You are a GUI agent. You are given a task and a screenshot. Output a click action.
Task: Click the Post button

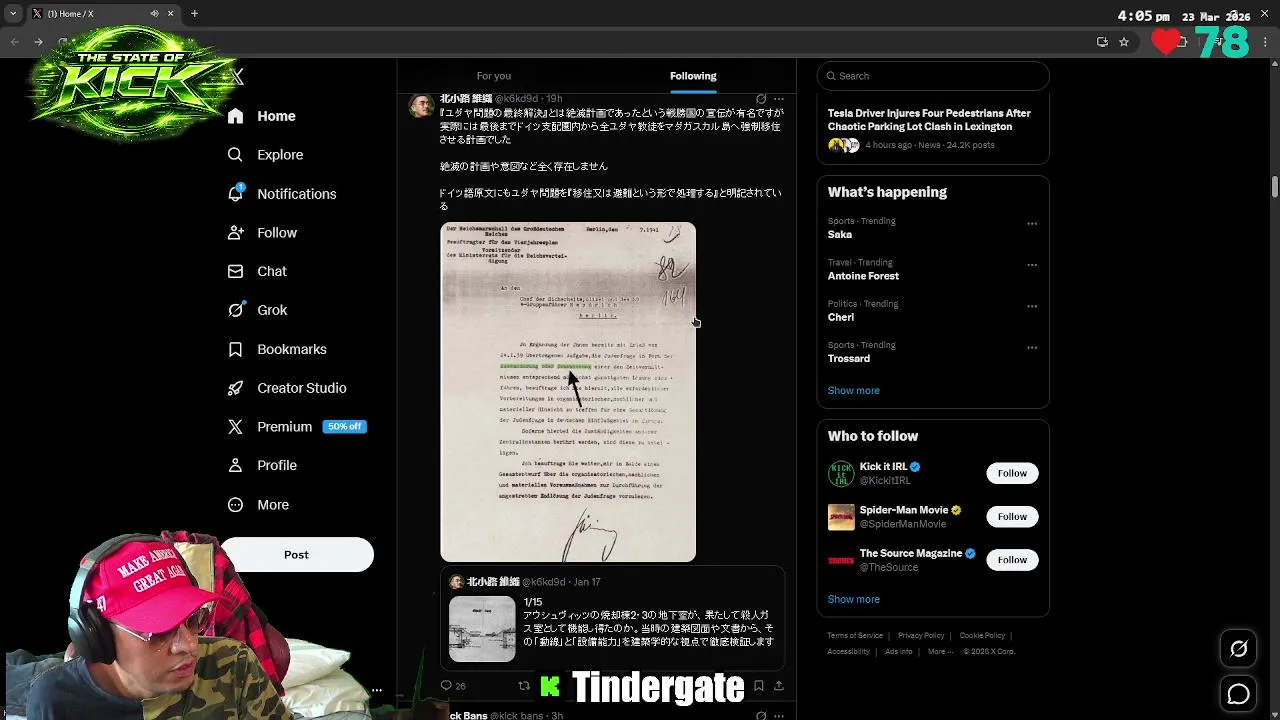[x=296, y=555]
